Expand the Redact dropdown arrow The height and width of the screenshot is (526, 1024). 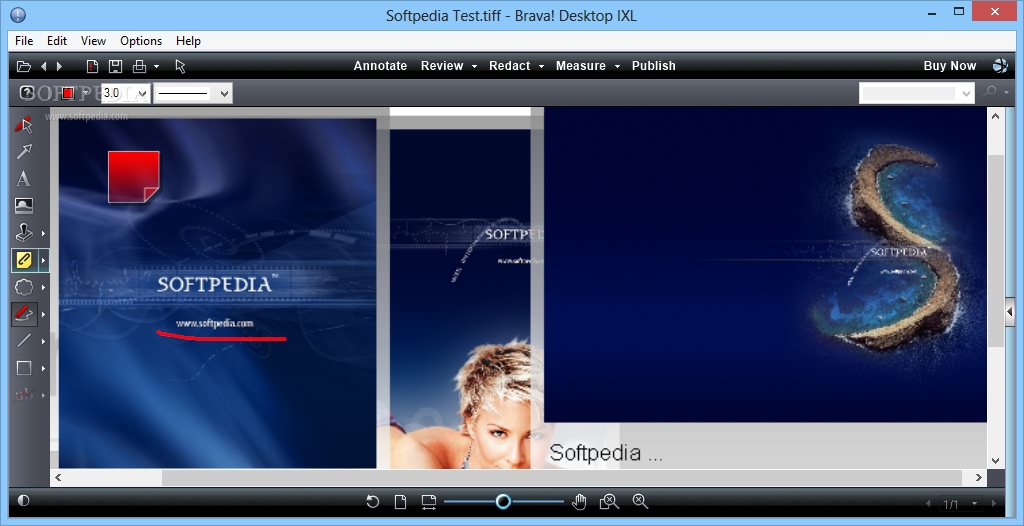(x=541, y=66)
